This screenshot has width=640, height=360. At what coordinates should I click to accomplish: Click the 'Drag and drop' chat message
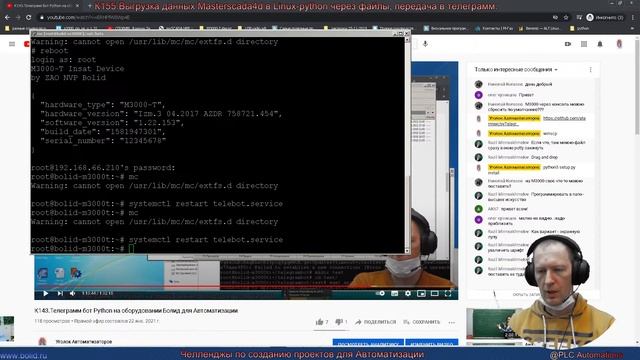pyautogui.click(x=545, y=157)
